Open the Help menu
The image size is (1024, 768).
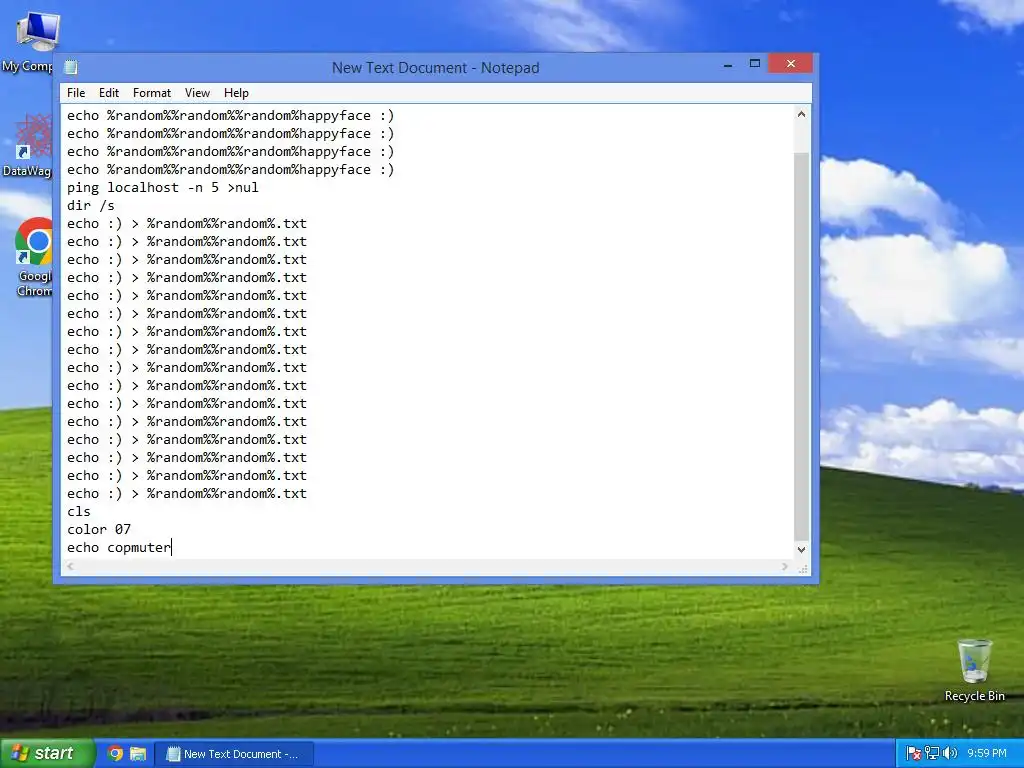point(236,93)
